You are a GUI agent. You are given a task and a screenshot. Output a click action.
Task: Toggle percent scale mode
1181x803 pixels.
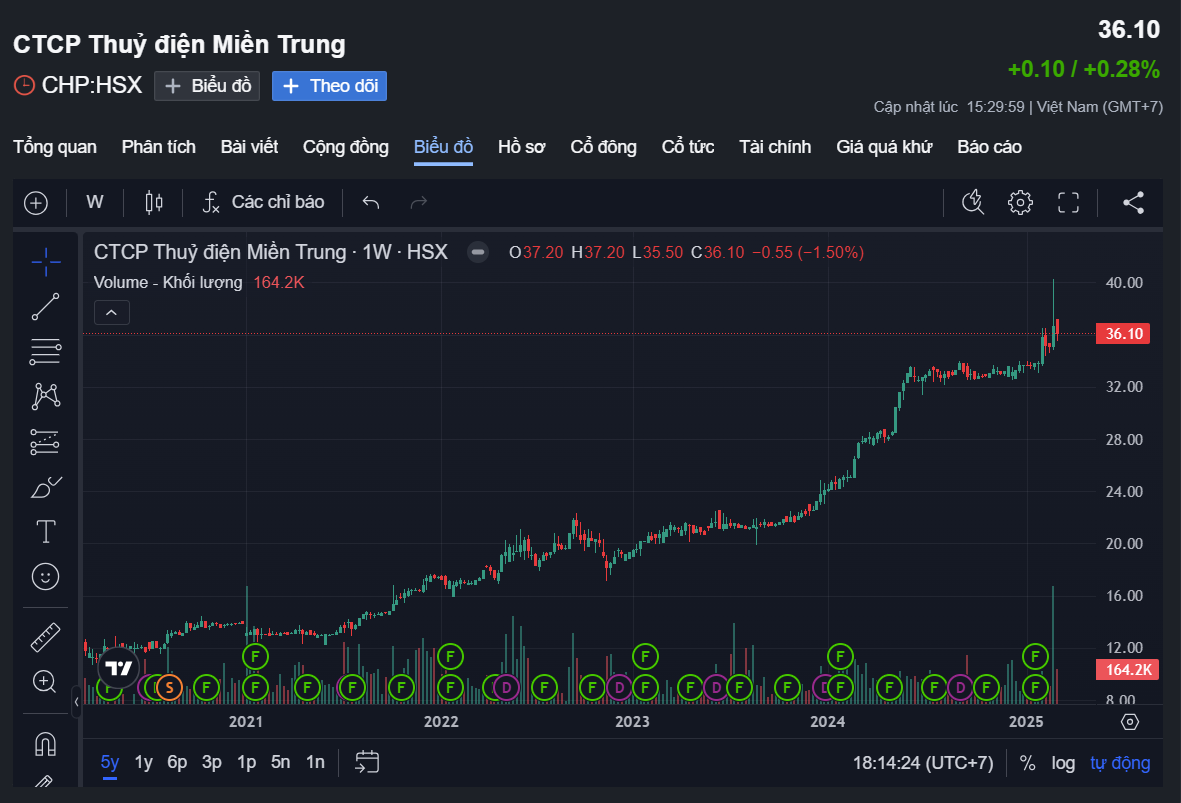1027,763
